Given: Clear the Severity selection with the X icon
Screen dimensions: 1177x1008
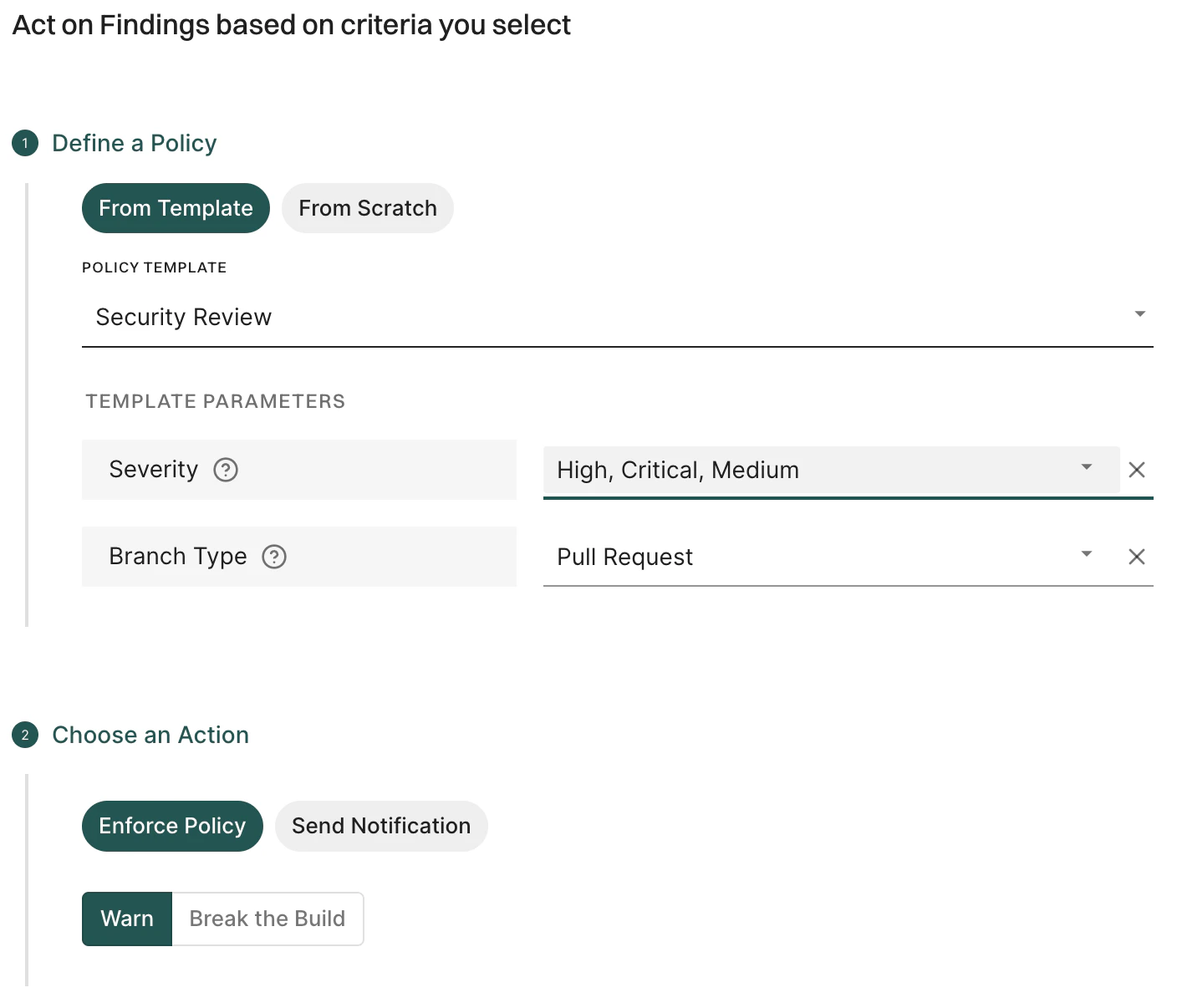Looking at the screenshot, I should coord(1137,470).
